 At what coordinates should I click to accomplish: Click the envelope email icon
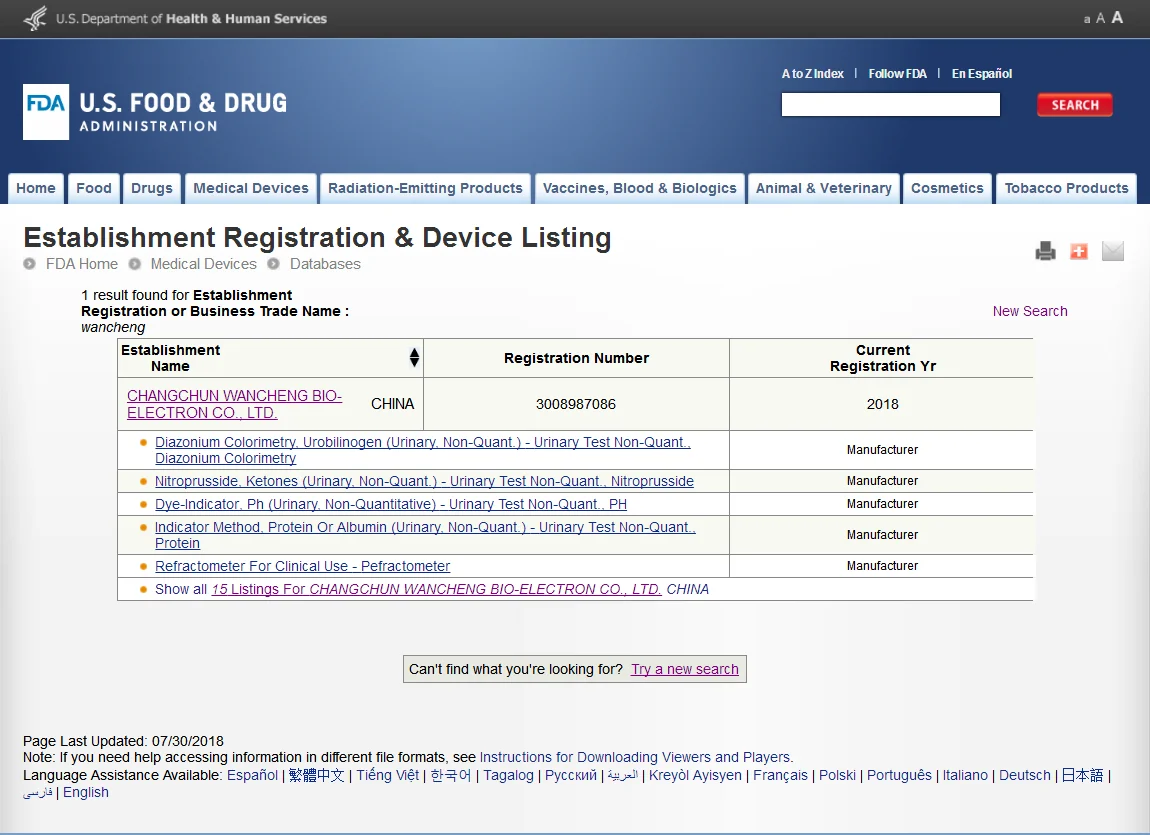coord(1112,251)
